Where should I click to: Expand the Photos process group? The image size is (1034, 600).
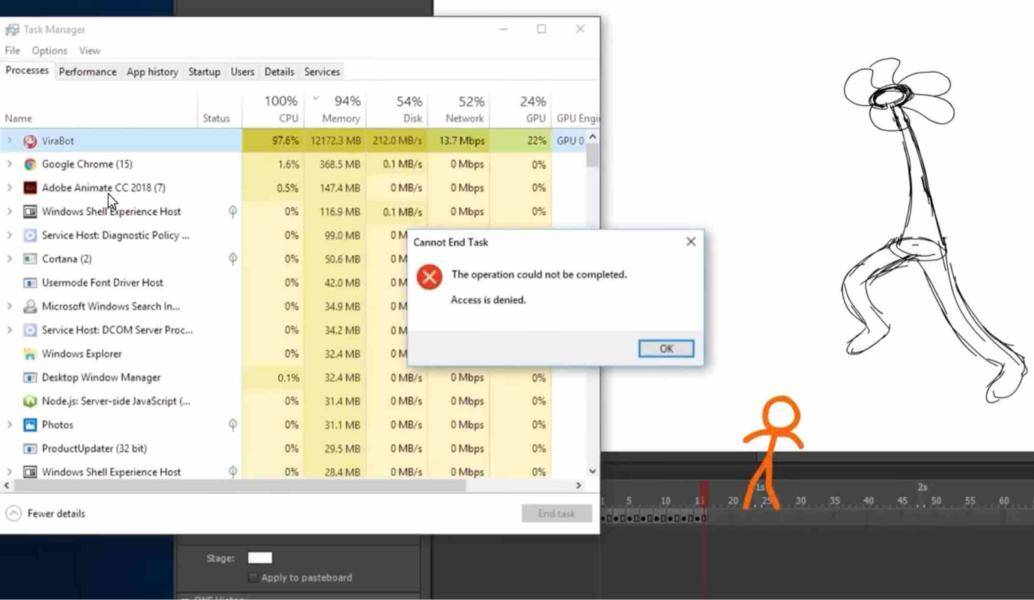click(x=9, y=425)
